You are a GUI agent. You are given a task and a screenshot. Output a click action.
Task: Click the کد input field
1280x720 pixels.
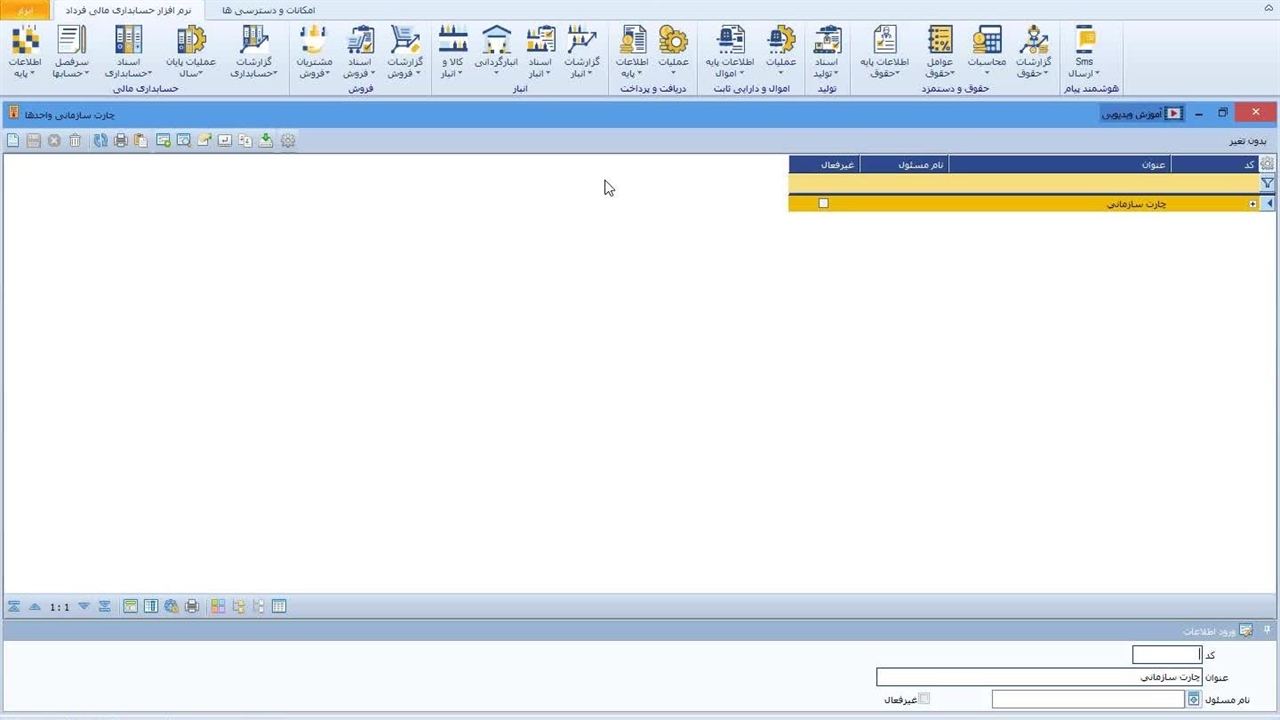point(1166,655)
